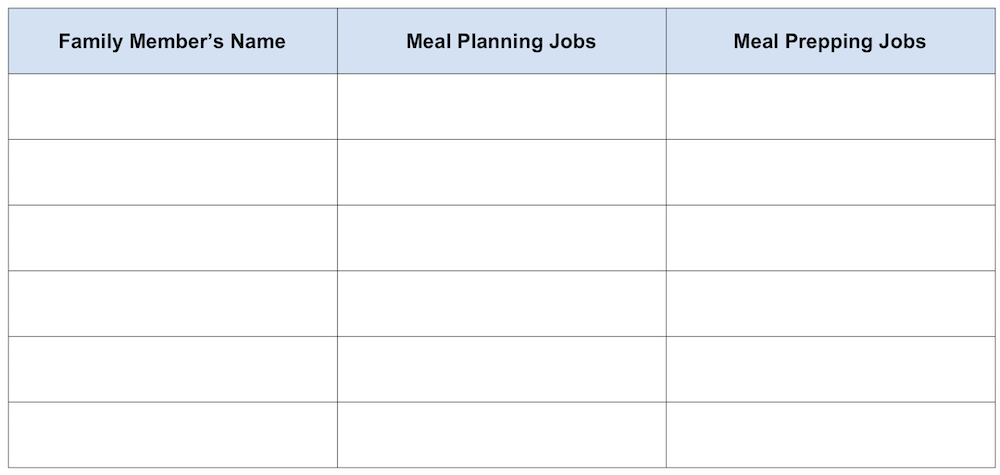Select fourth row cell under Family Member's Name
This screenshot has width=1000, height=475.
pyautogui.click(x=172, y=304)
